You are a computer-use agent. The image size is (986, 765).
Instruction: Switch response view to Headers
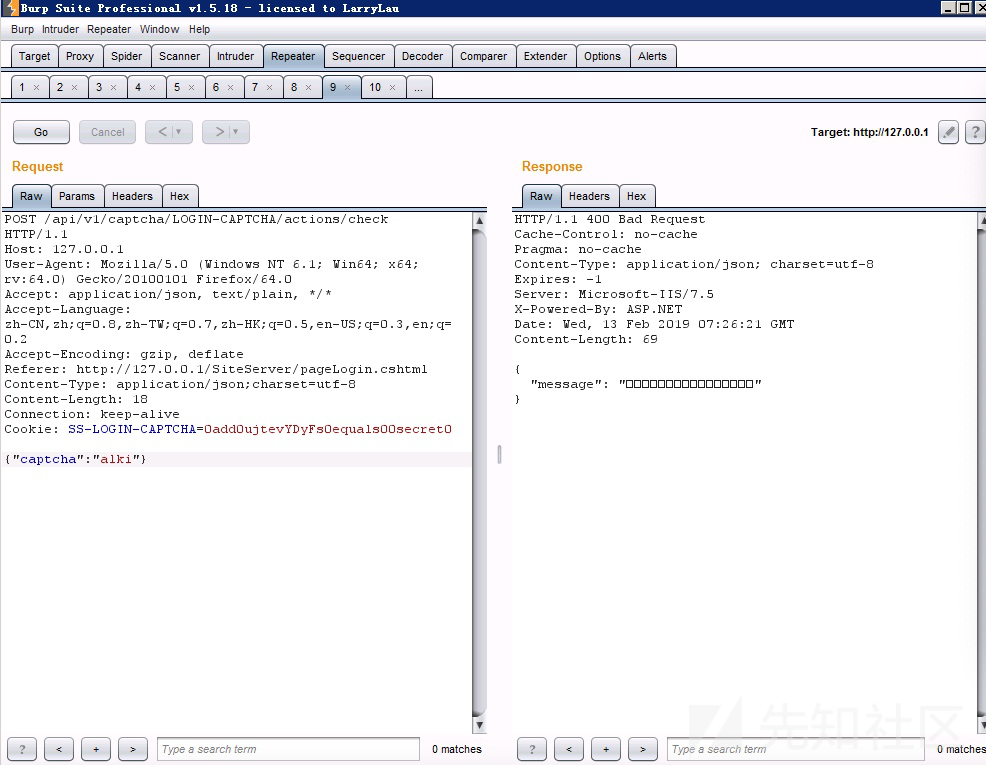pyautogui.click(x=589, y=196)
